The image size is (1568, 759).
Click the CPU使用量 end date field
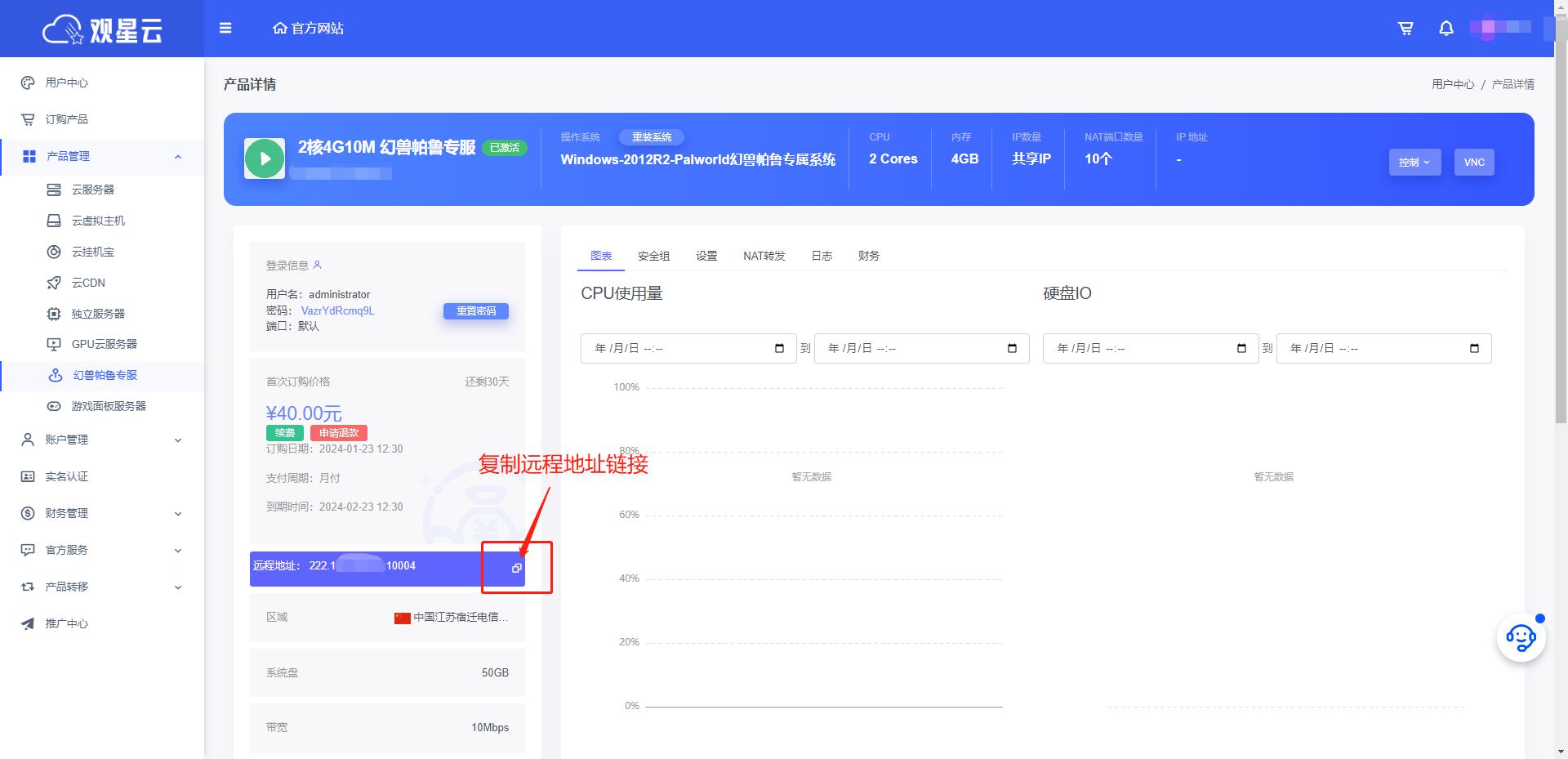[x=922, y=348]
